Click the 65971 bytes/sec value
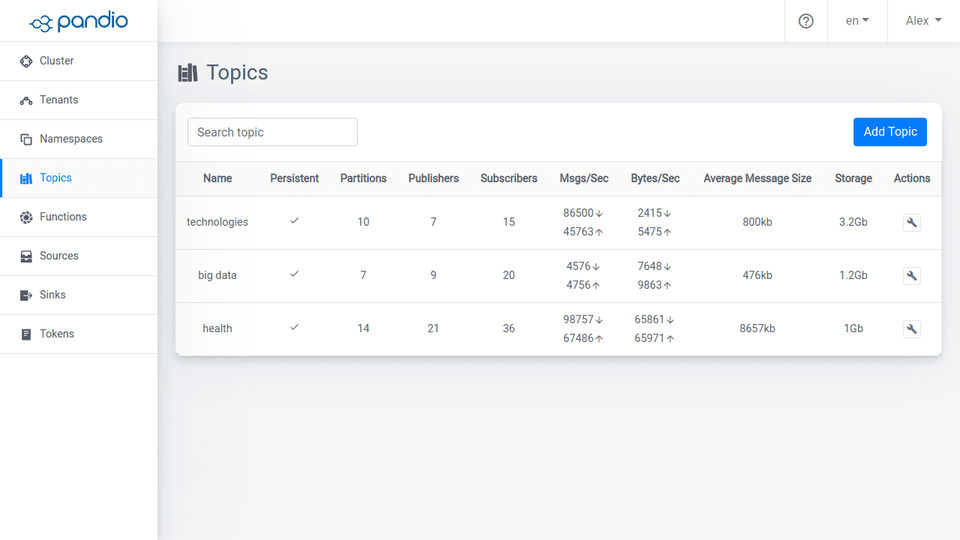960x540 pixels. point(650,339)
